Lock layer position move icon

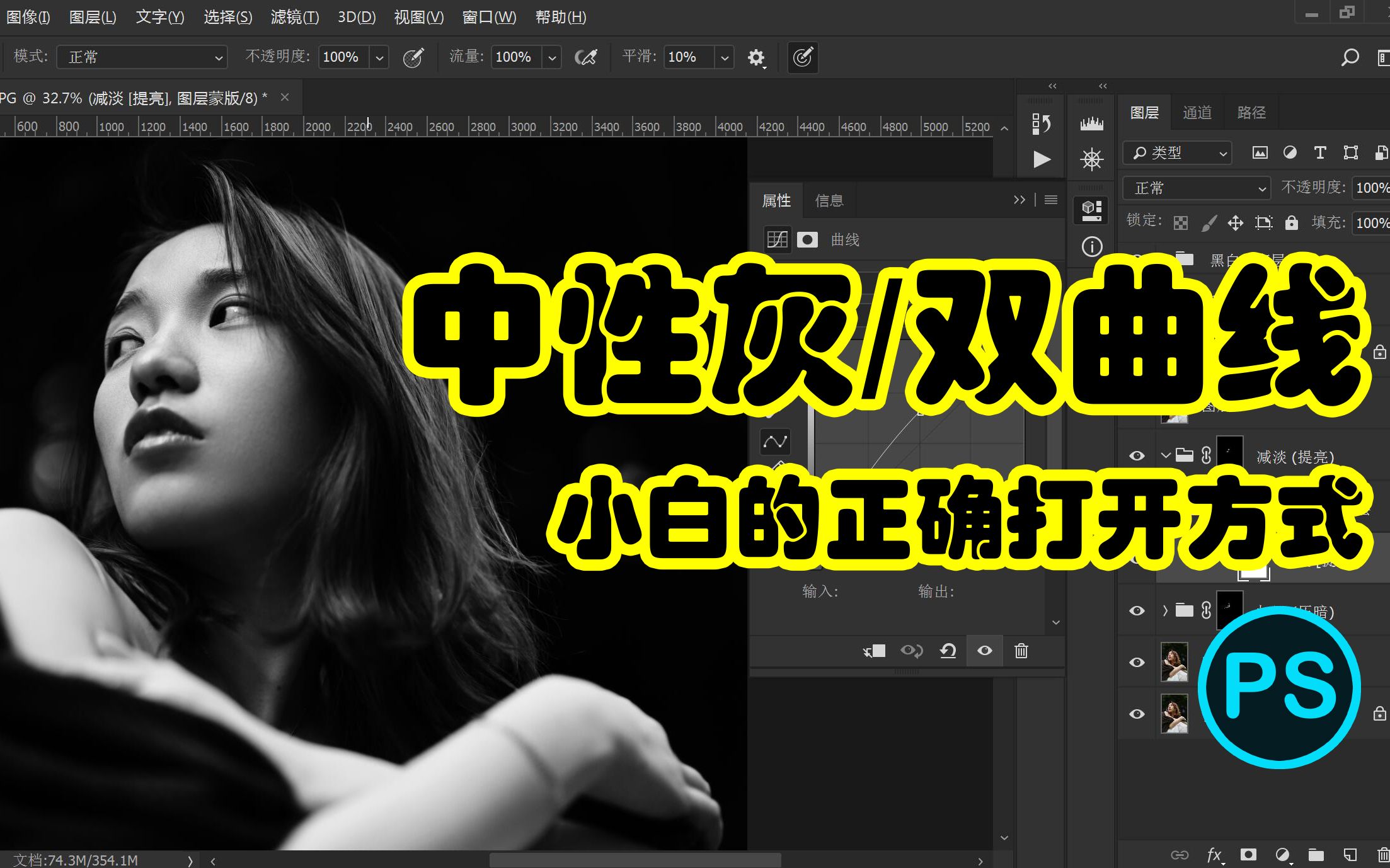click(x=1235, y=223)
